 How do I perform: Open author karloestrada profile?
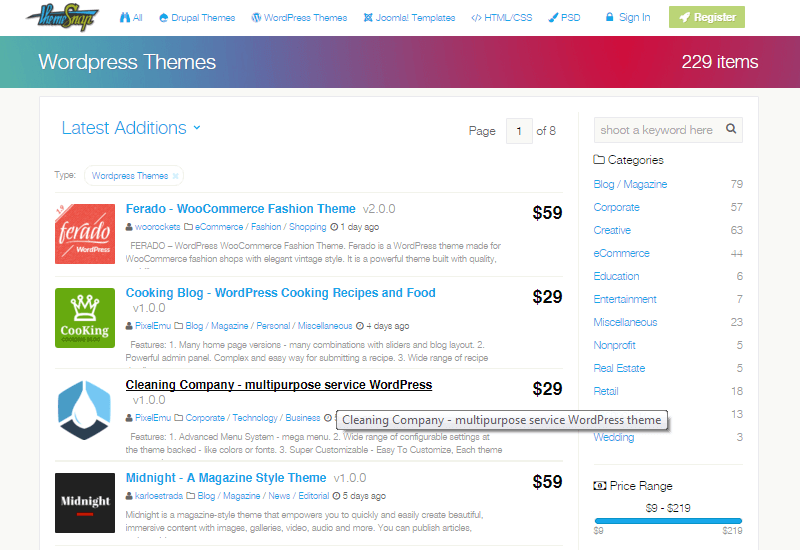159,495
